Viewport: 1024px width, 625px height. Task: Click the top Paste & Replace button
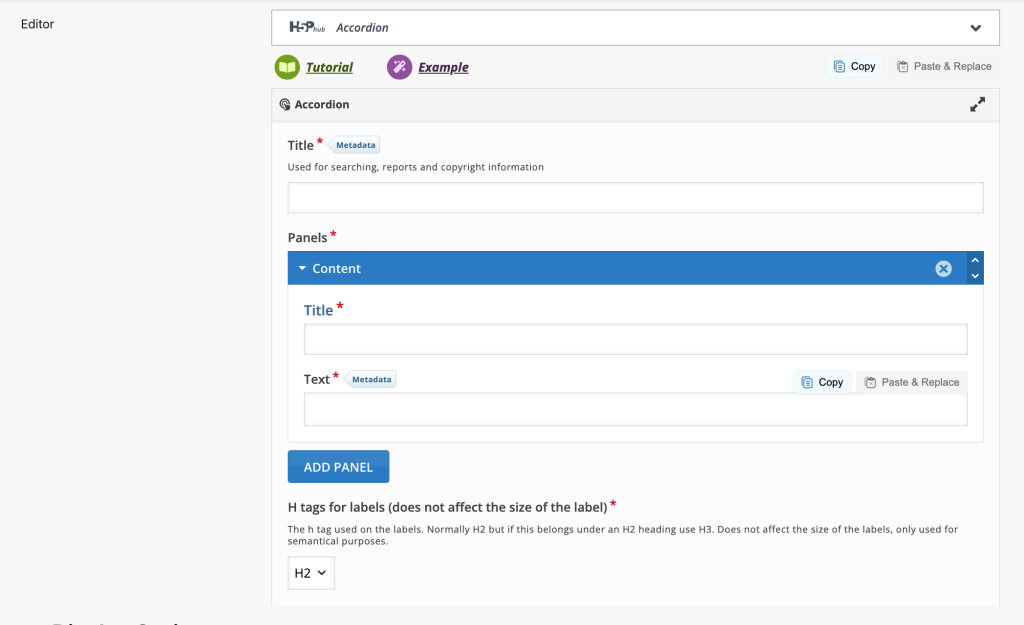pyautogui.click(x=944, y=66)
